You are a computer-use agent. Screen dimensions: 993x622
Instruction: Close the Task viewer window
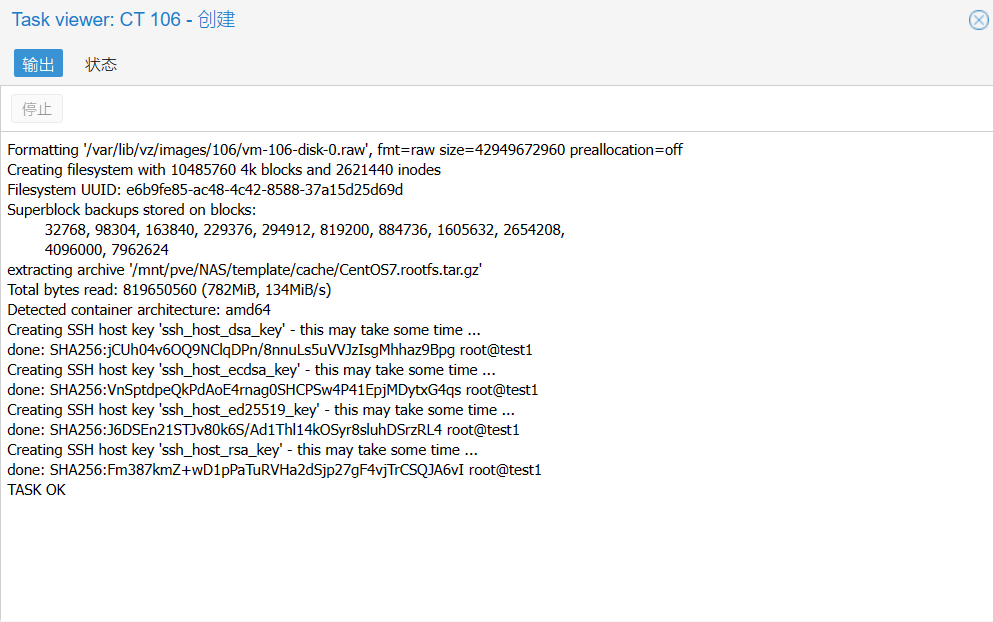[978, 20]
